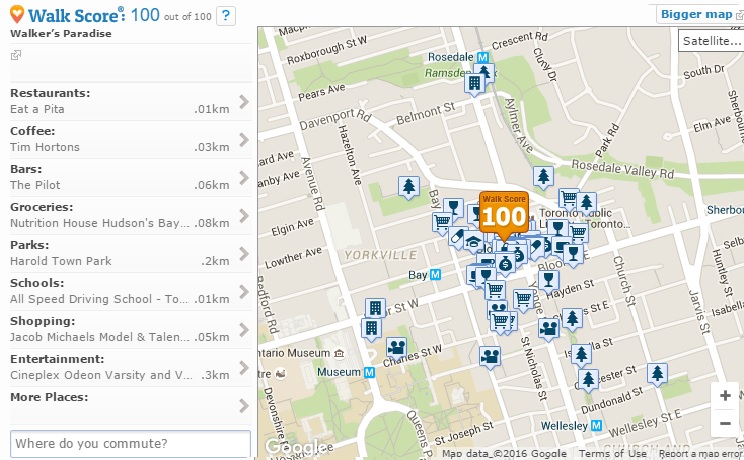Select the tree marker on Isabella St

(x=581, y=355)
